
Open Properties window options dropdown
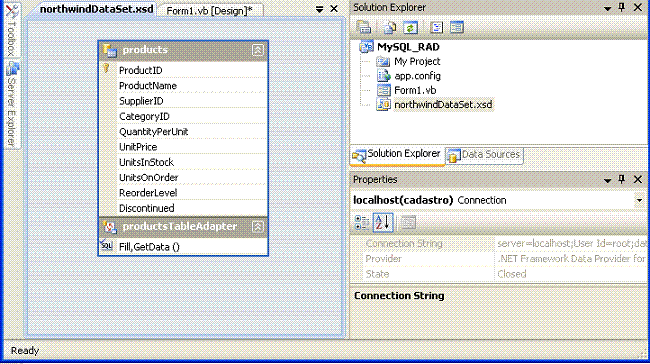[x=607, y=180]
